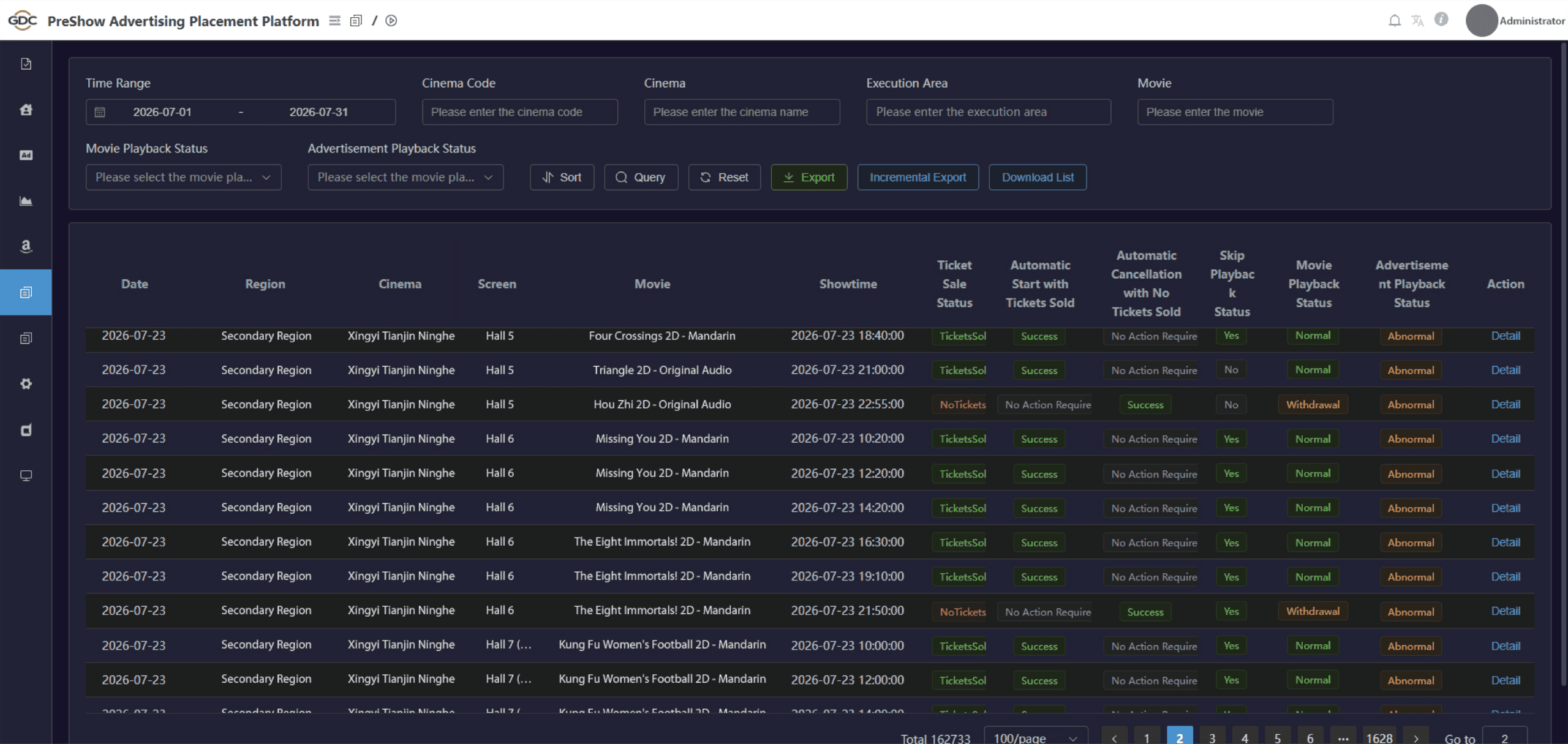1568x744 pixels.
Task: Click next page arrow in pagination
Action: pyautogui.click(x=1415, y=737)
